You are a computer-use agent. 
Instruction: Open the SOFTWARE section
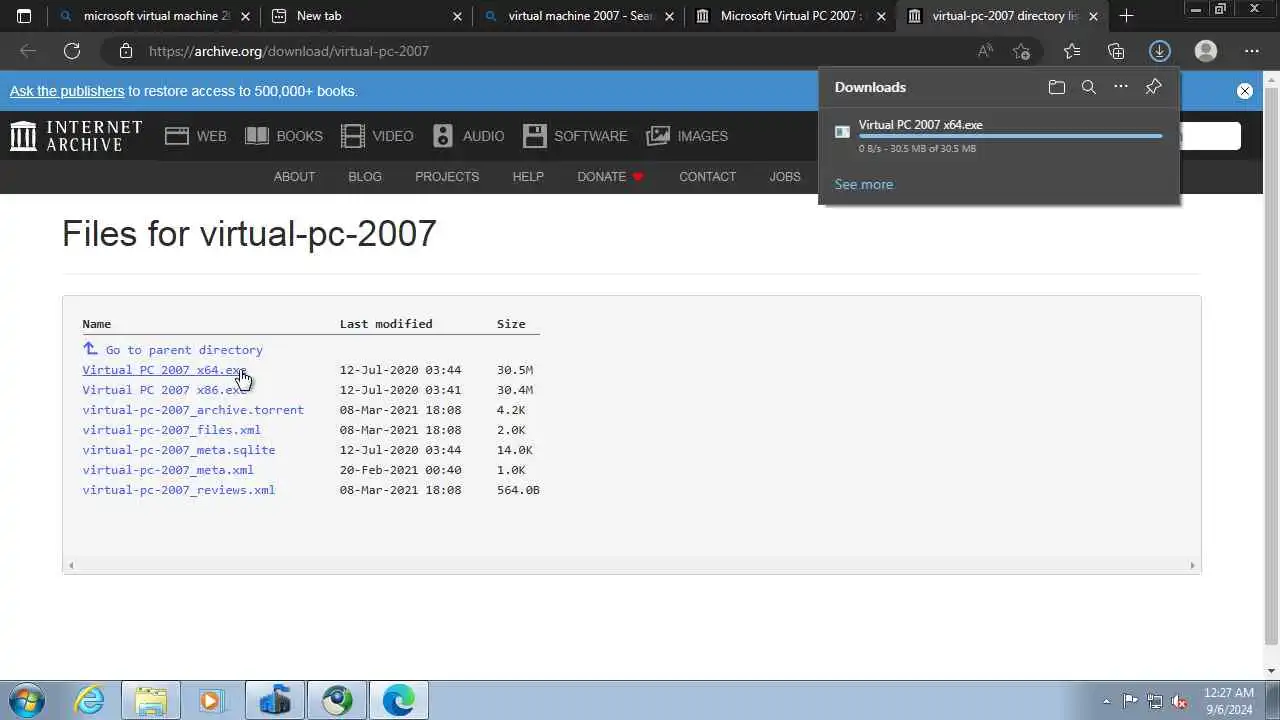(575, 136)
